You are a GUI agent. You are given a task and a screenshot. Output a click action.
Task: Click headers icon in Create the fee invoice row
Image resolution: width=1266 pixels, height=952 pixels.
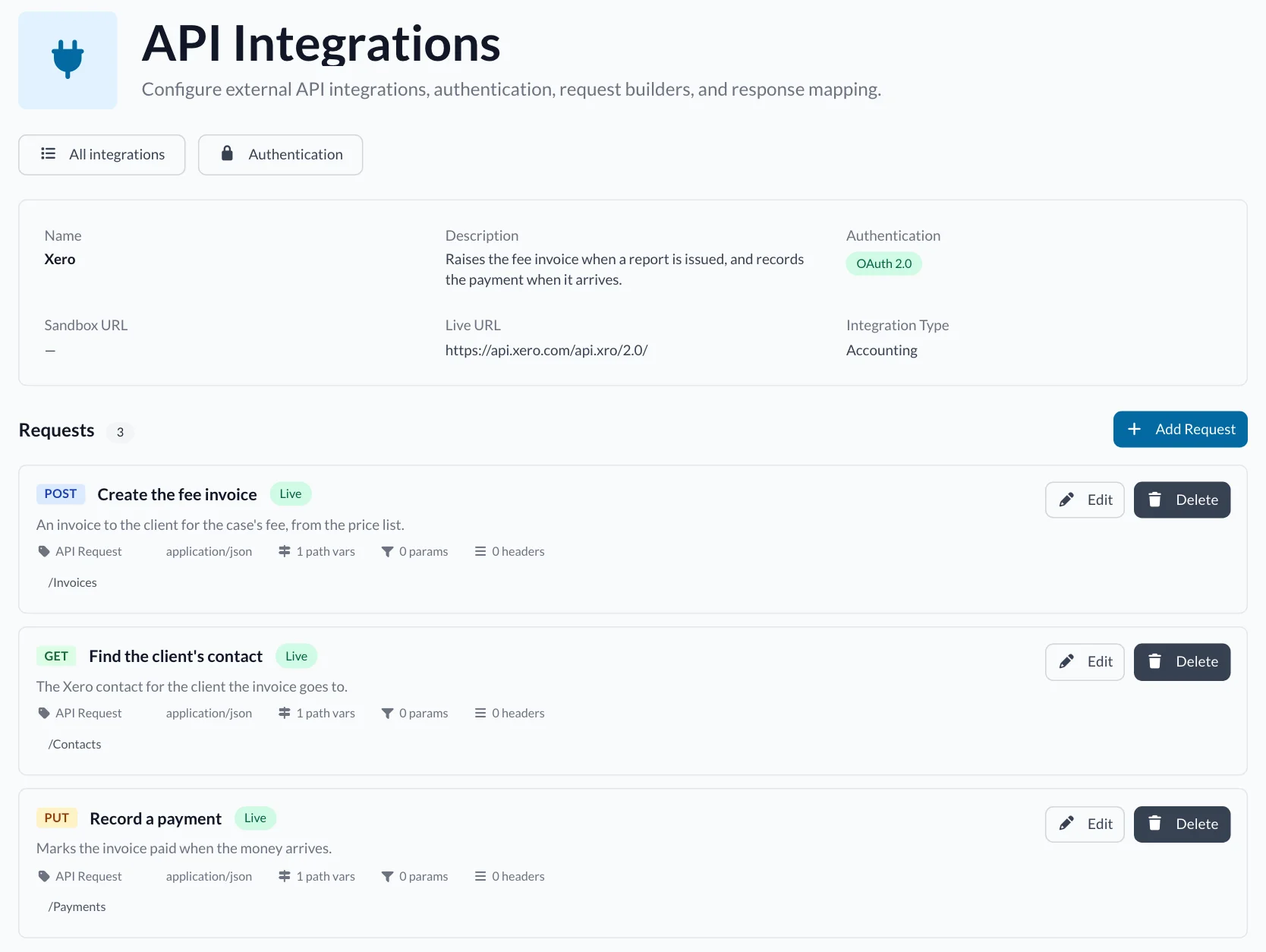point(480,551)
